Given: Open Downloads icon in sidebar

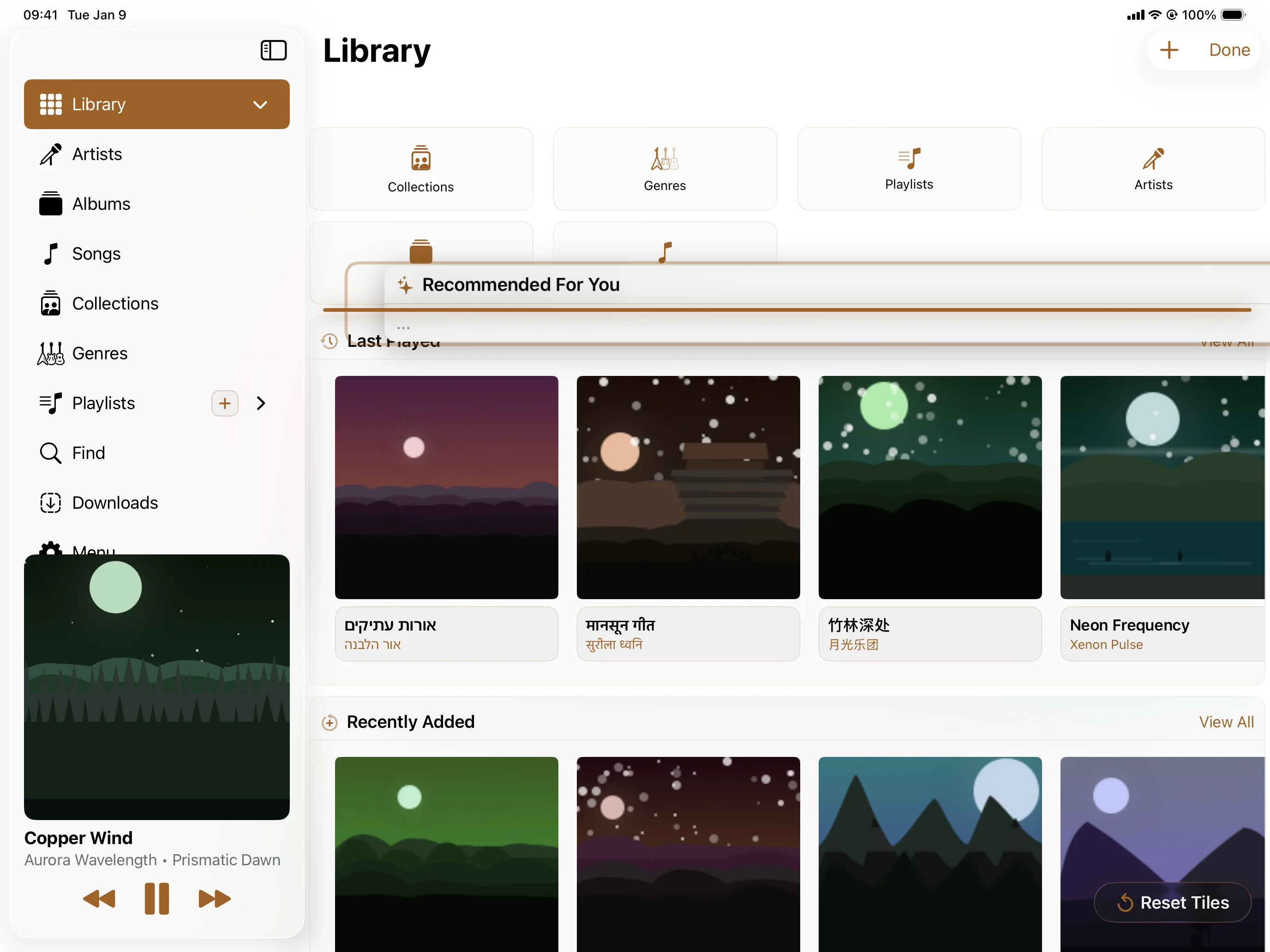Looking at the screenshot, I should (50, 503).
